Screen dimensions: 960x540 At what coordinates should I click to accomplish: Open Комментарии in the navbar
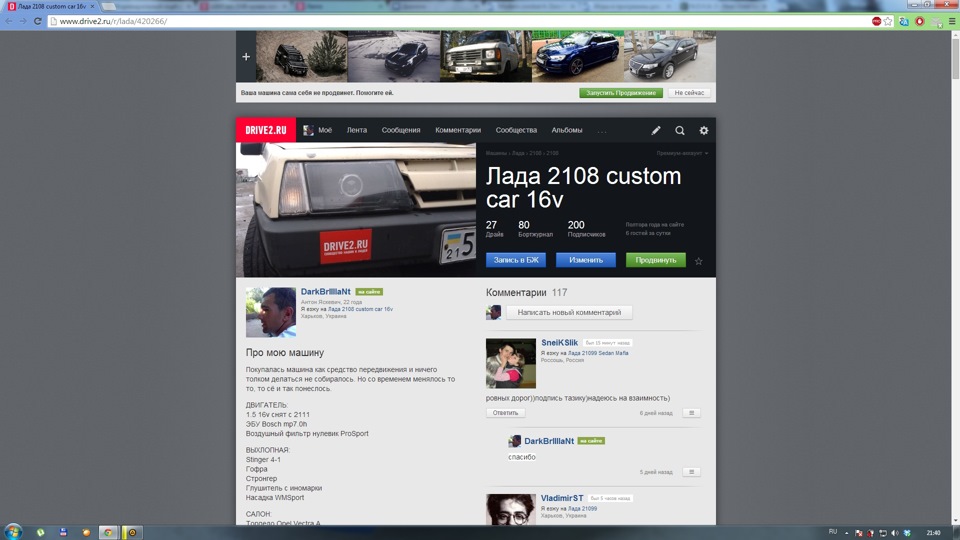pos(458,130)
